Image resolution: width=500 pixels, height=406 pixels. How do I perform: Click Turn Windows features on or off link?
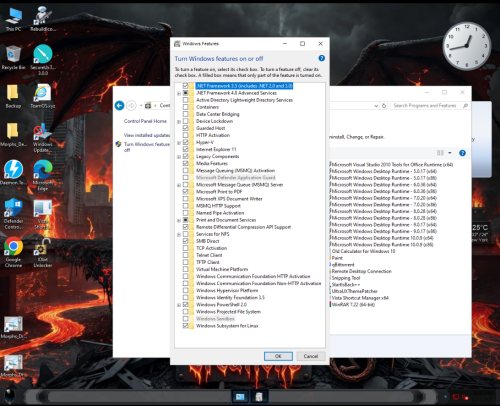[147, 147]
